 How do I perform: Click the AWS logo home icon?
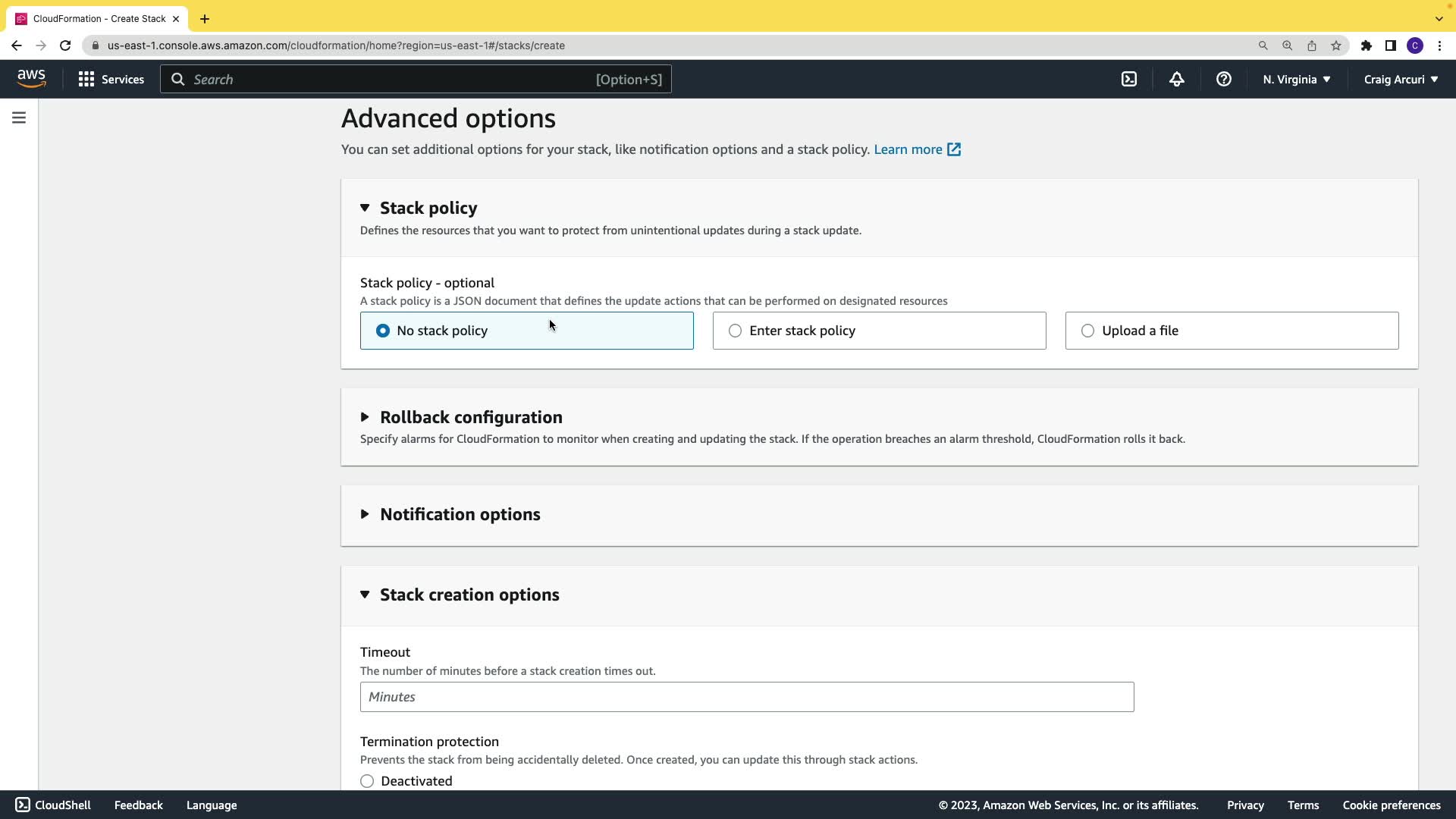click(31, 78)
